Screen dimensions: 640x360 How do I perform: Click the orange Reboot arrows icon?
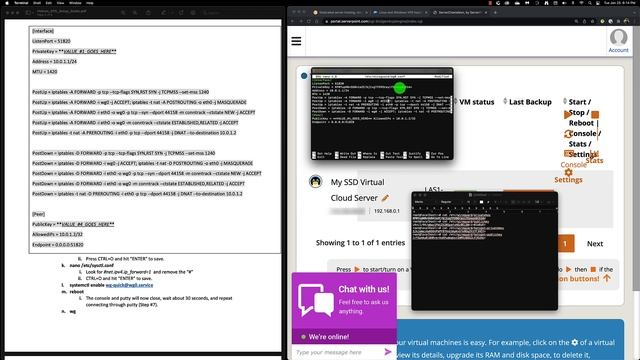(x=568, y=133)
